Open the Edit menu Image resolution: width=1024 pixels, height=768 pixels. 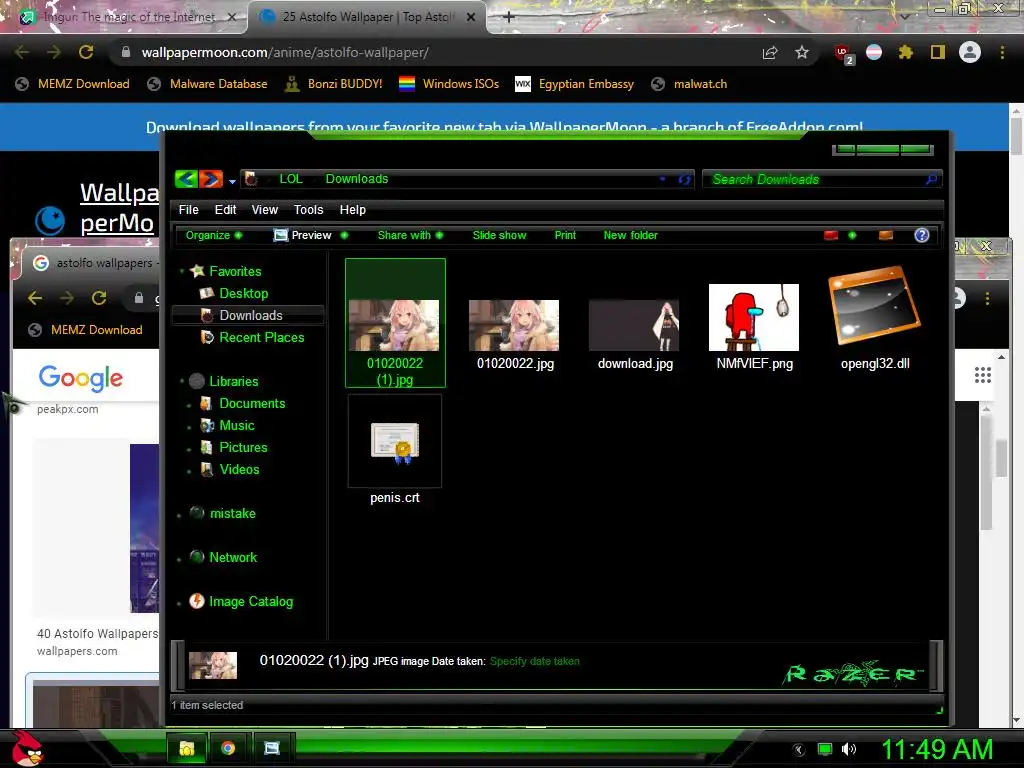pos(225,210)
